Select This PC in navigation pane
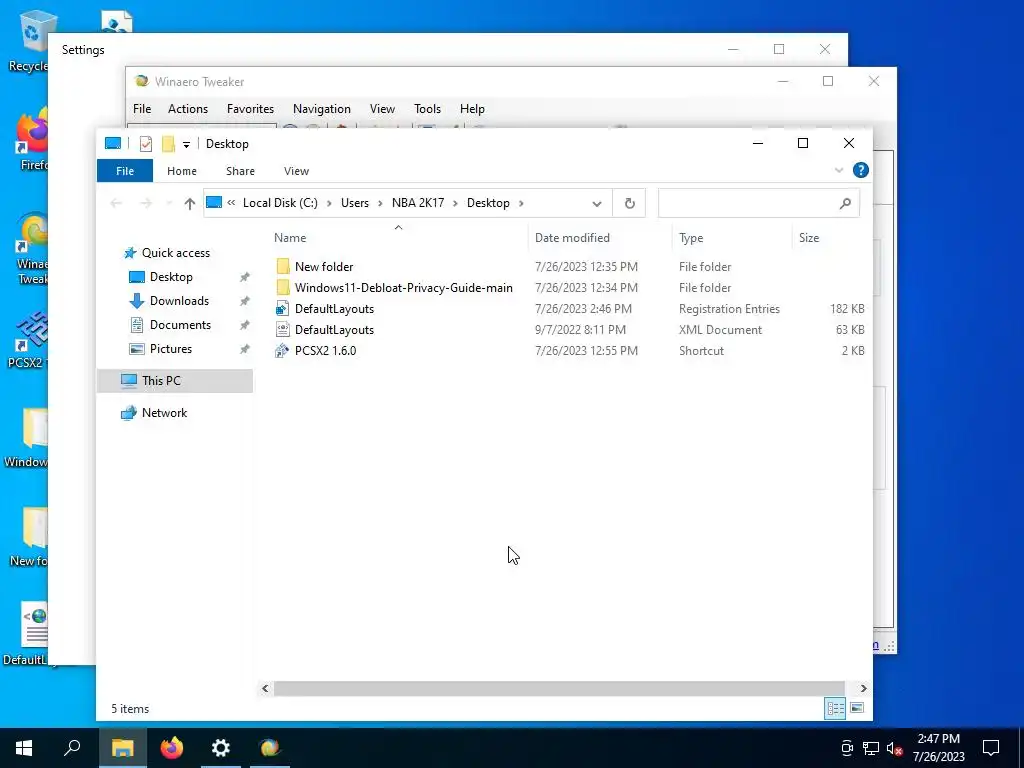This screenshot has height=768, width=1024. pyautogui.click(x=174, y=381)
